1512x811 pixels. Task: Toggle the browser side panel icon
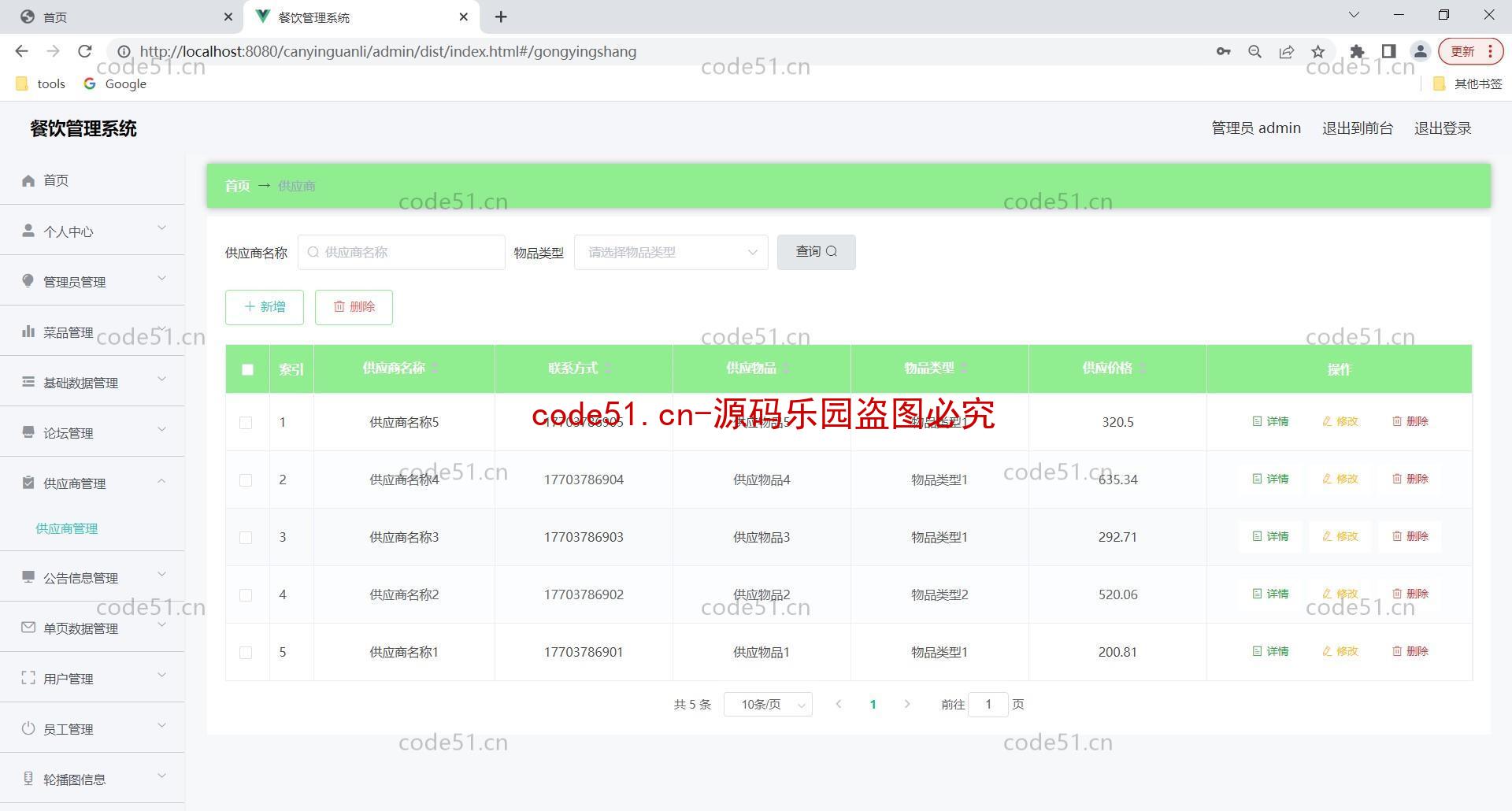click(x=1388, y=51)
